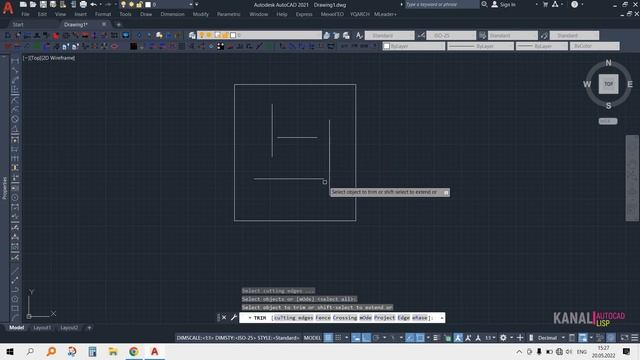Toggle grid display in status bar
The width and height of the screenshot is (640, 360).
click(328, 338)
